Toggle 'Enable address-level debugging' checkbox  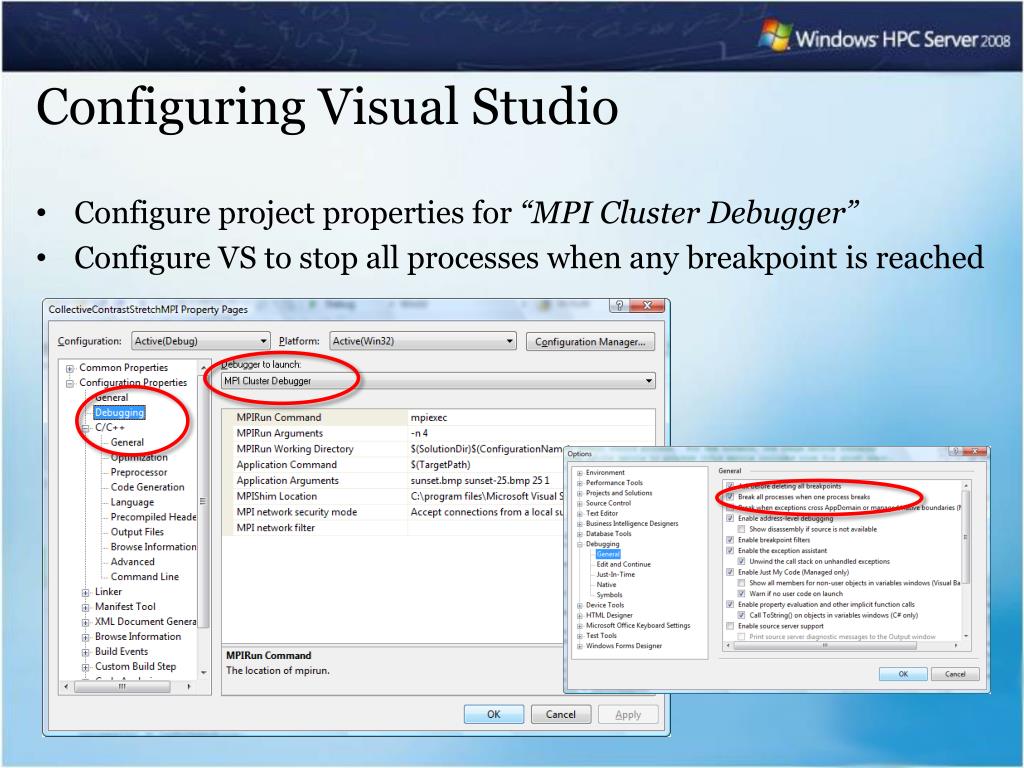coord(730,519)
